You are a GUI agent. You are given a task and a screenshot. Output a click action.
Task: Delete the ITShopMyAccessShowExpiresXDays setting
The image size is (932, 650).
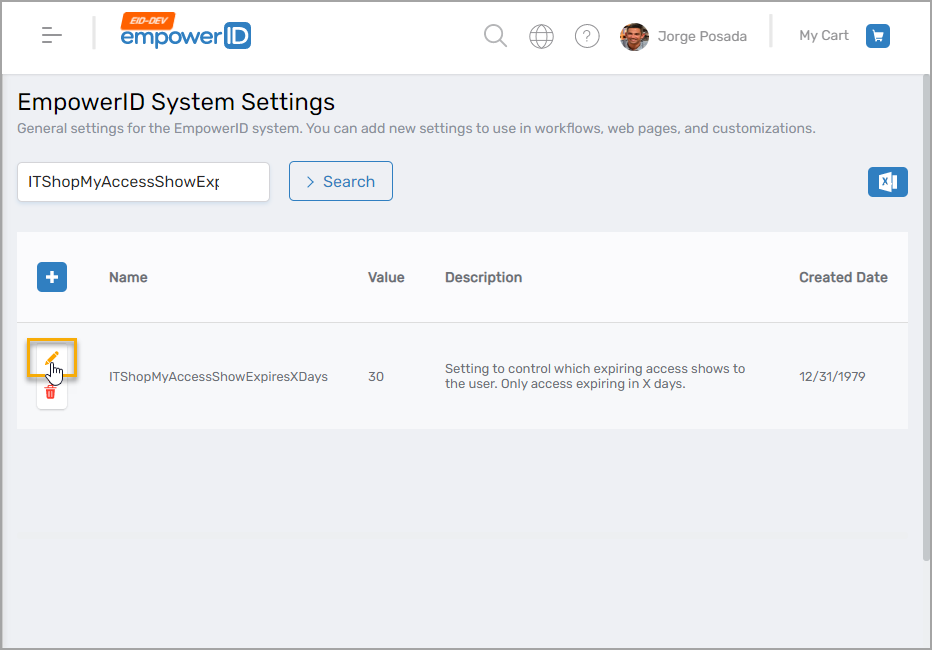51,394
